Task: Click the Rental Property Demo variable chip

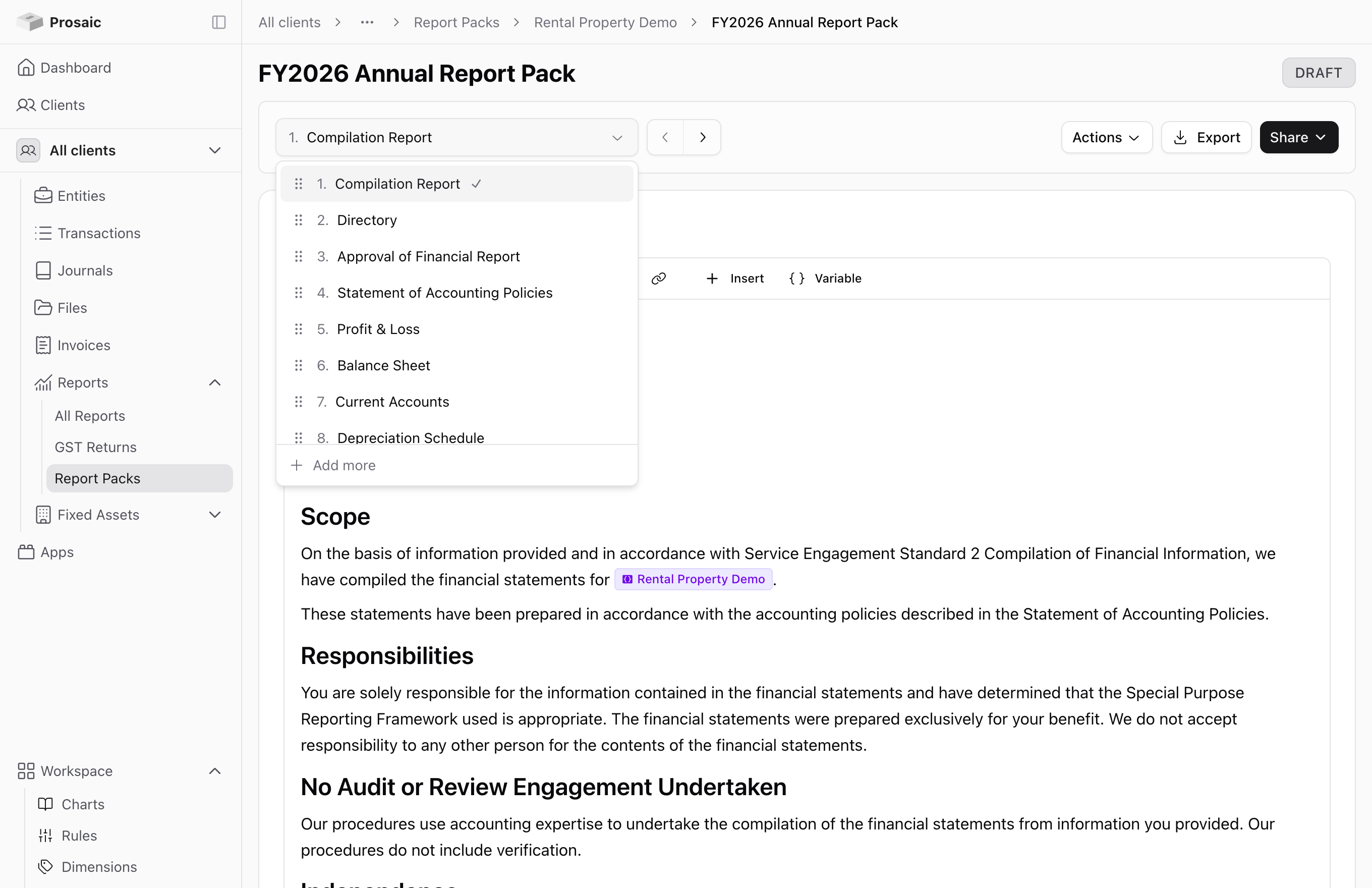Action: pos(694,579)
